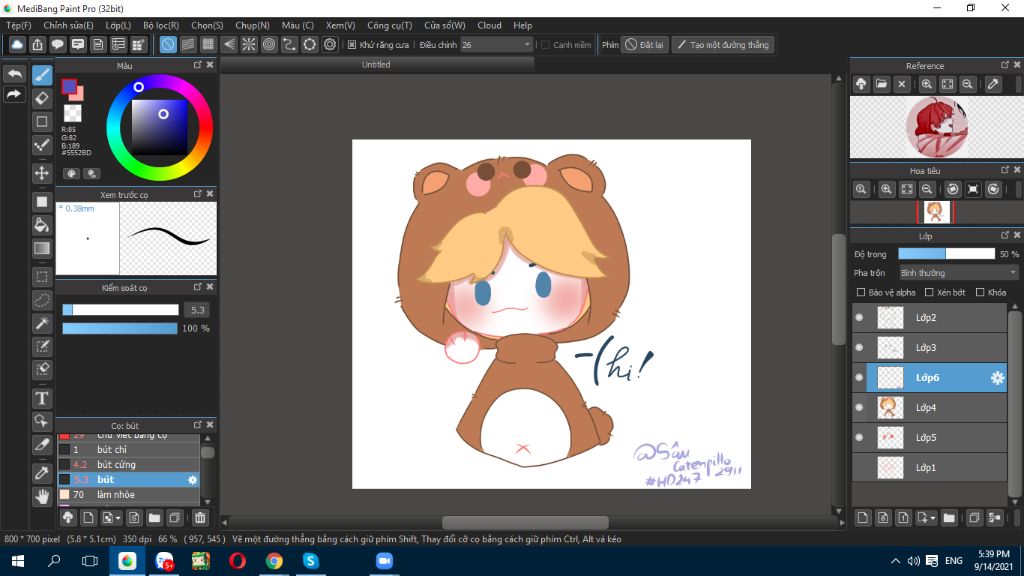Pick the rectangular Select tool
The width and height of the screenshot is (1024, 576).
42,277
